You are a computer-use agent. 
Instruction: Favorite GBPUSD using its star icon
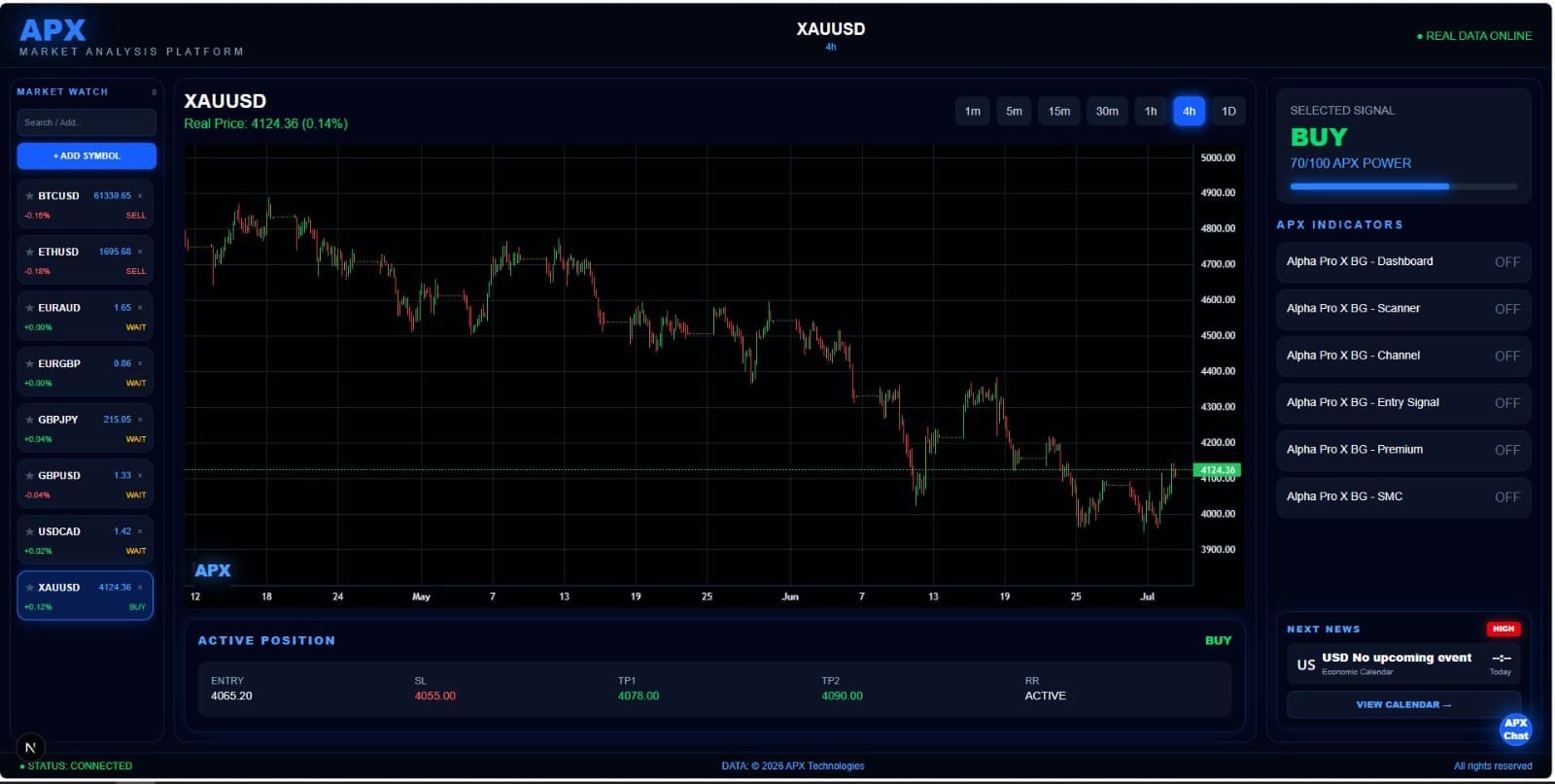point(29,476)
